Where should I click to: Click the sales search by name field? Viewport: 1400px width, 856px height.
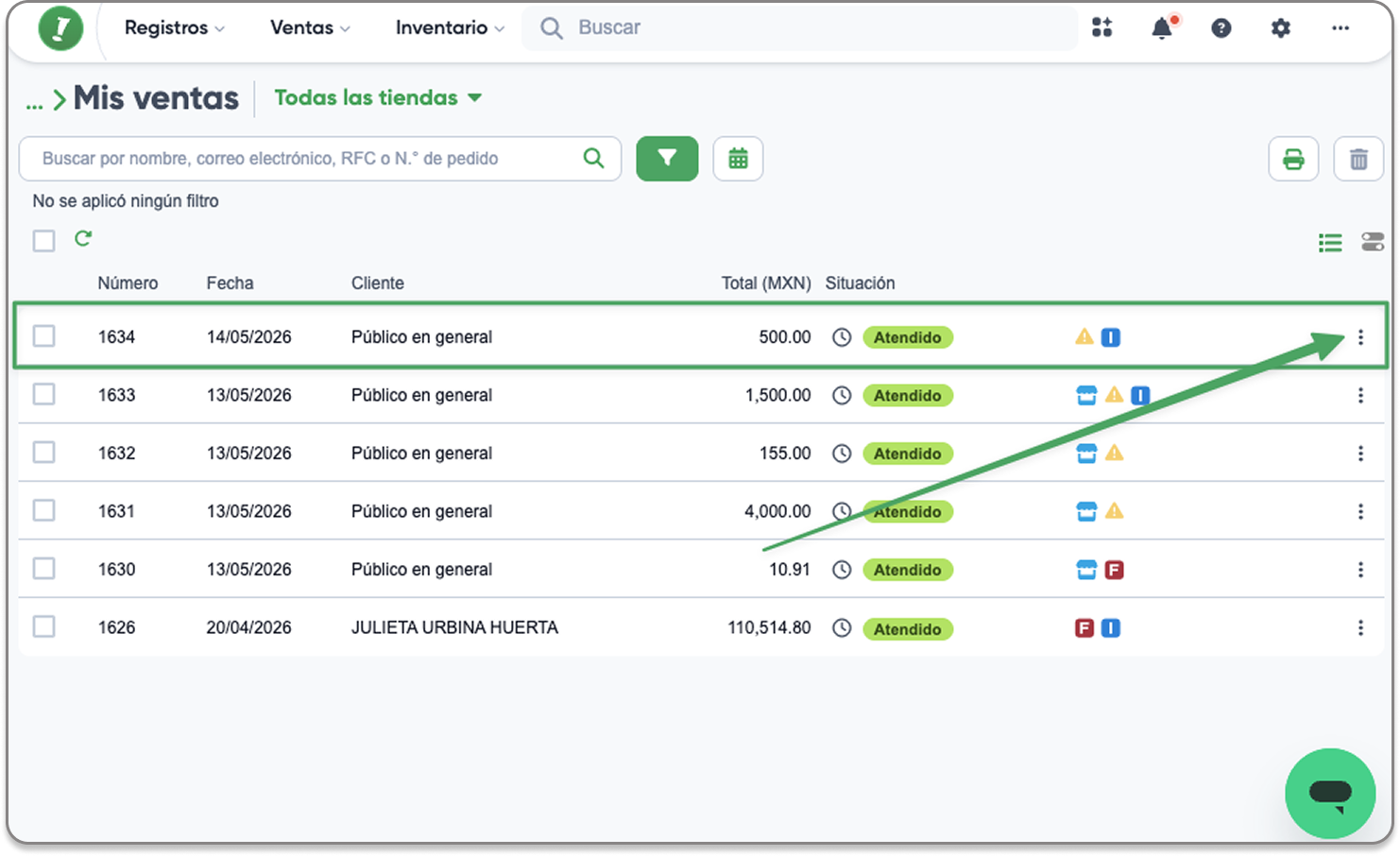319,158
